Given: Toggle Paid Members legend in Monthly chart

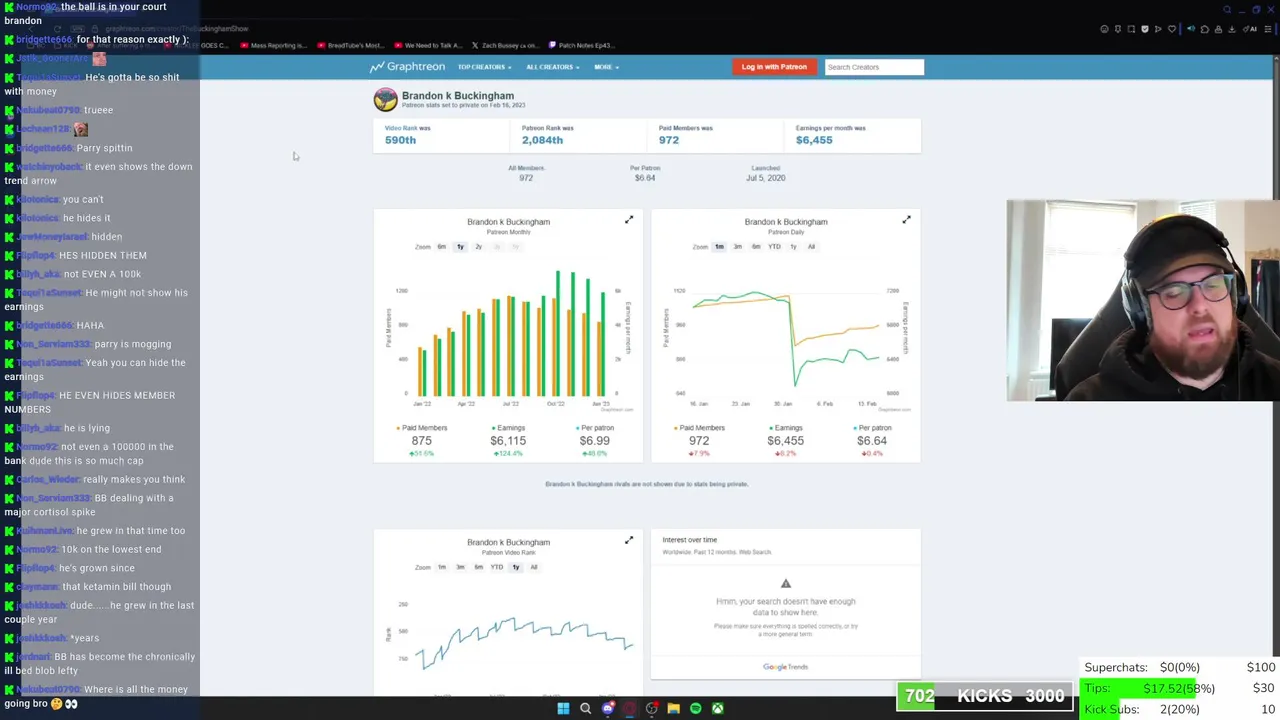Looking at the screenshot, I should (x=422, y=428).
